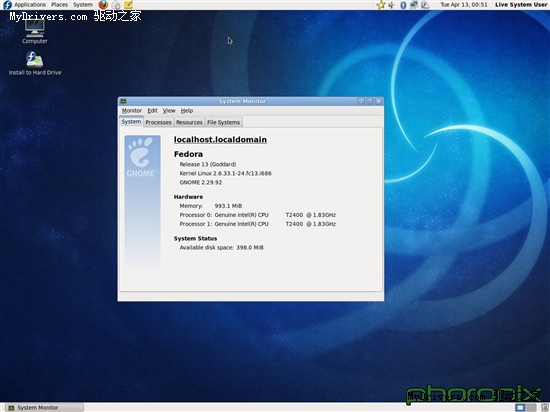Click the GNOME 2.29.92 version line
The width and height of the screenshot is (550, 412).
click(x=201, y=182)
